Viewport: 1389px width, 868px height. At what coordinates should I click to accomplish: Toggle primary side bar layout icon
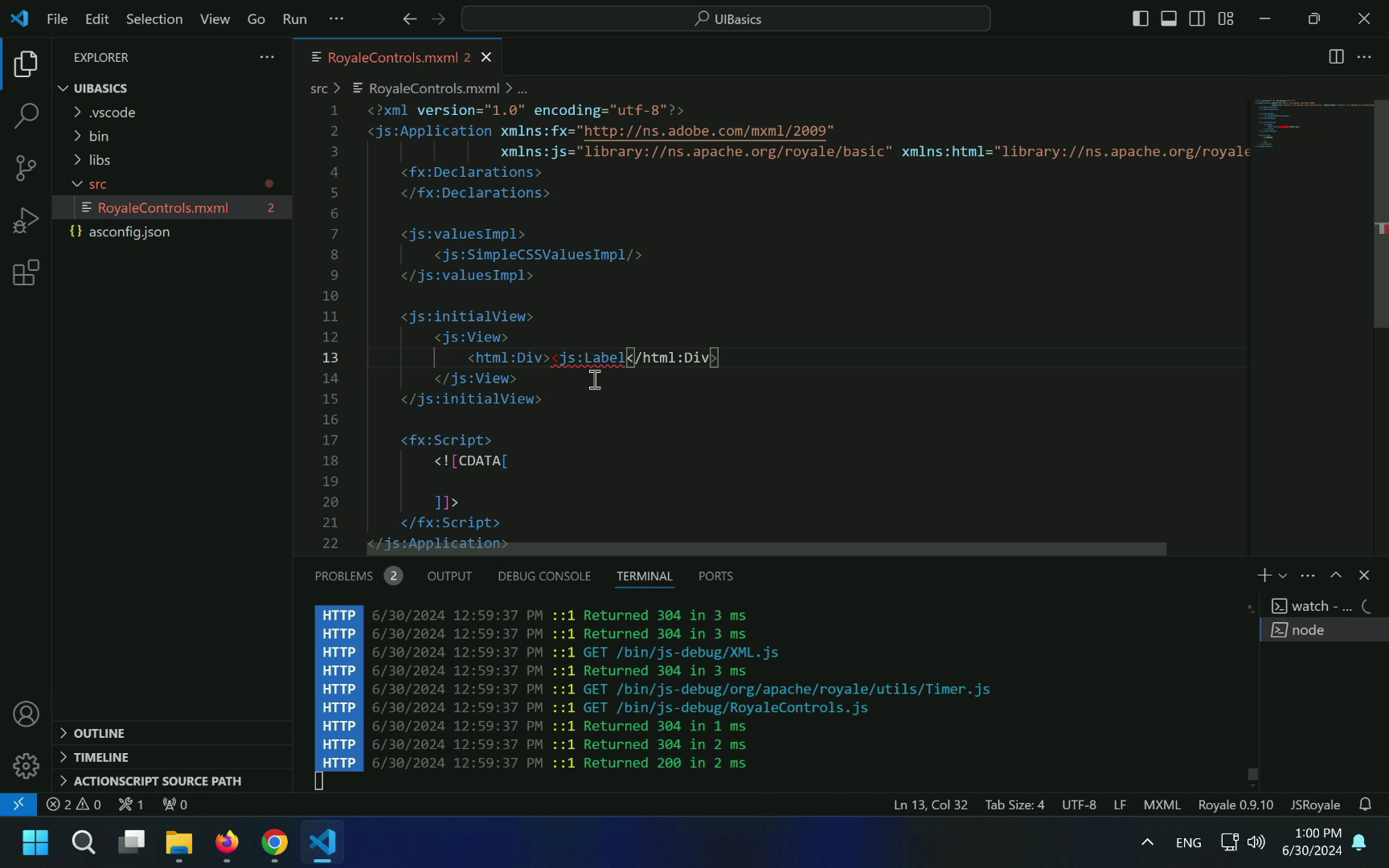[1140, 18]
